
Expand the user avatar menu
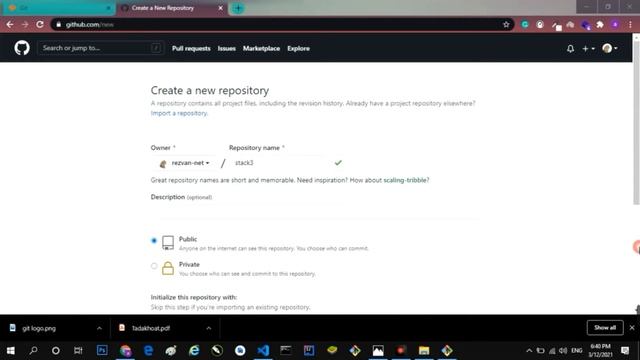(610, 49)
